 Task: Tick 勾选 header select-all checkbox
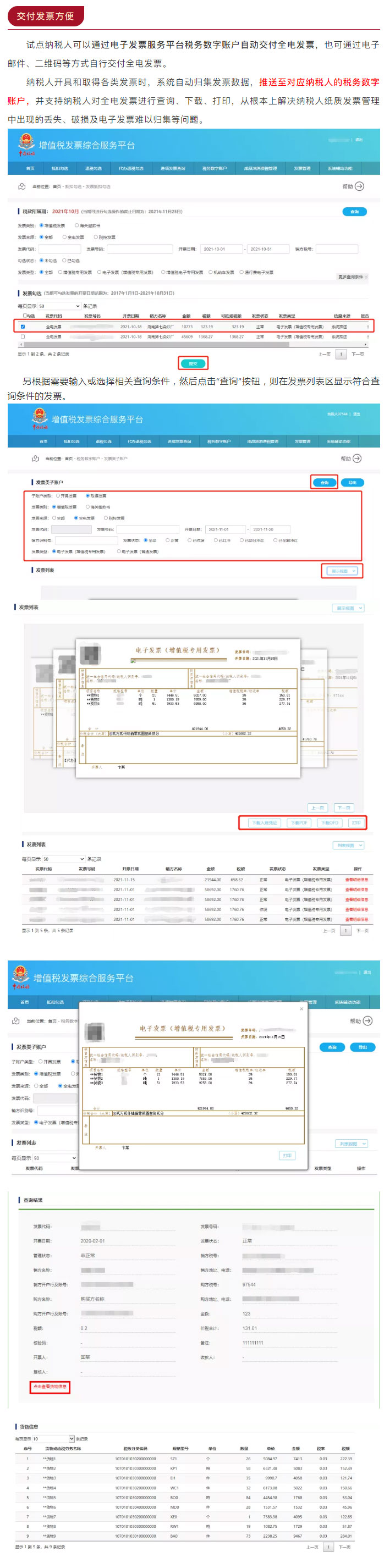(25, 316)
